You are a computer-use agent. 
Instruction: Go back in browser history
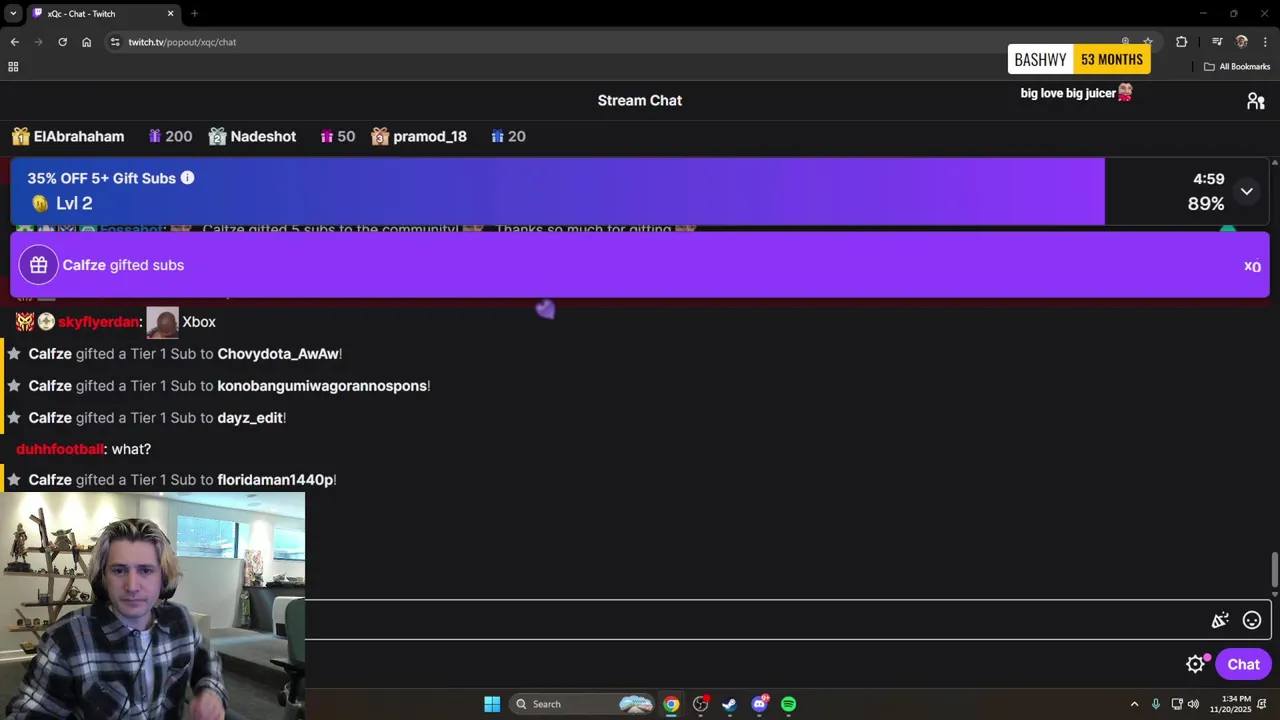tap(14, 42)
